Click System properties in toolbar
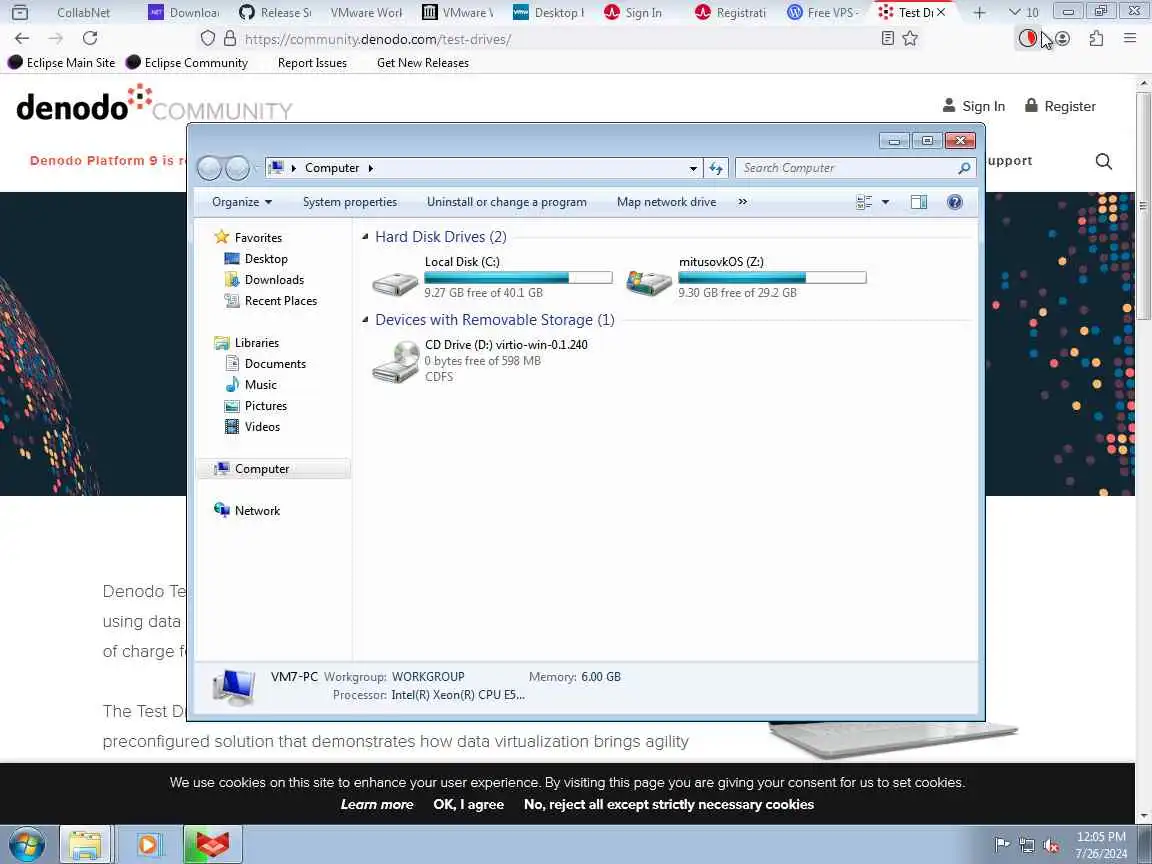The image size is (1152, 864). coord(350,202)
